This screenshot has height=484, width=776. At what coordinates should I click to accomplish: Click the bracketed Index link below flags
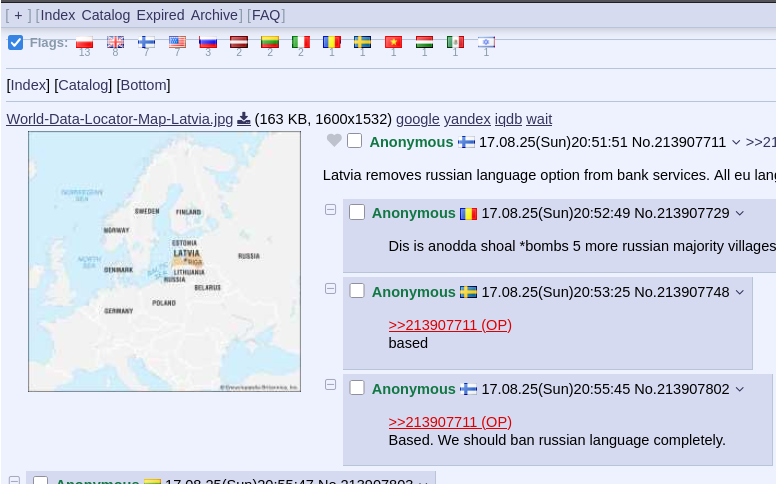28,85
